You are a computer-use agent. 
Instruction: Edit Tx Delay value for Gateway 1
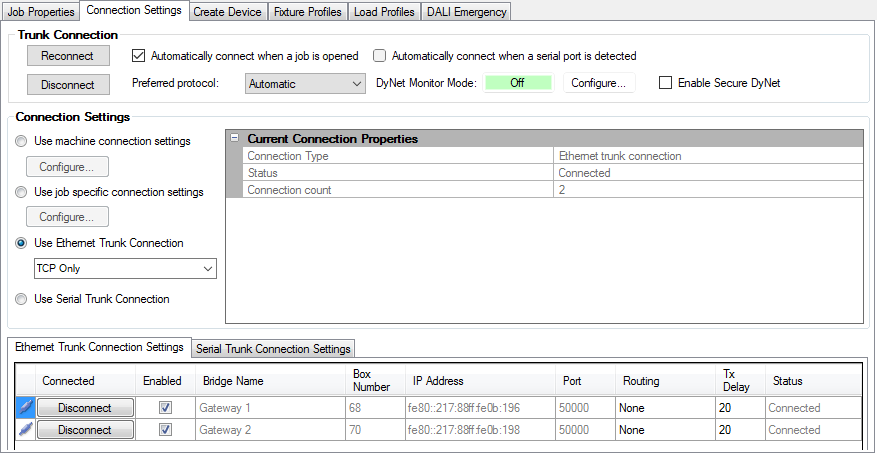click(739, 408)
